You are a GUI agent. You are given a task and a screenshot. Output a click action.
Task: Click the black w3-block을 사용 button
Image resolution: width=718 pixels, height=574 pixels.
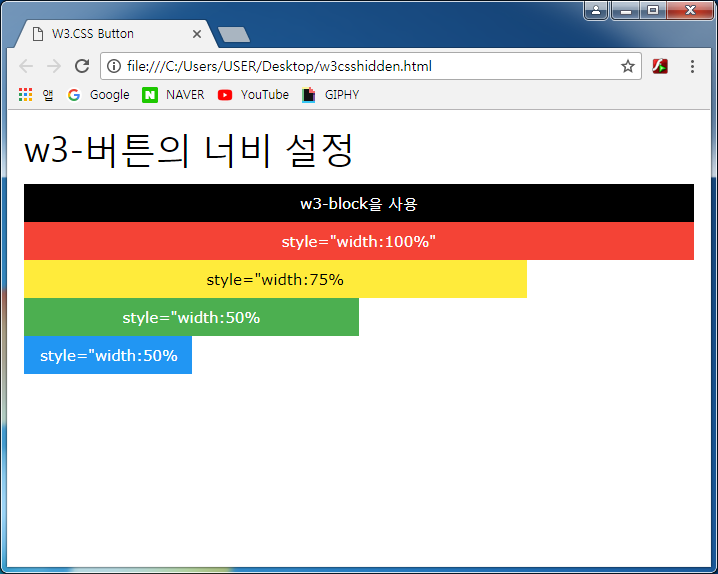(359, 203)
